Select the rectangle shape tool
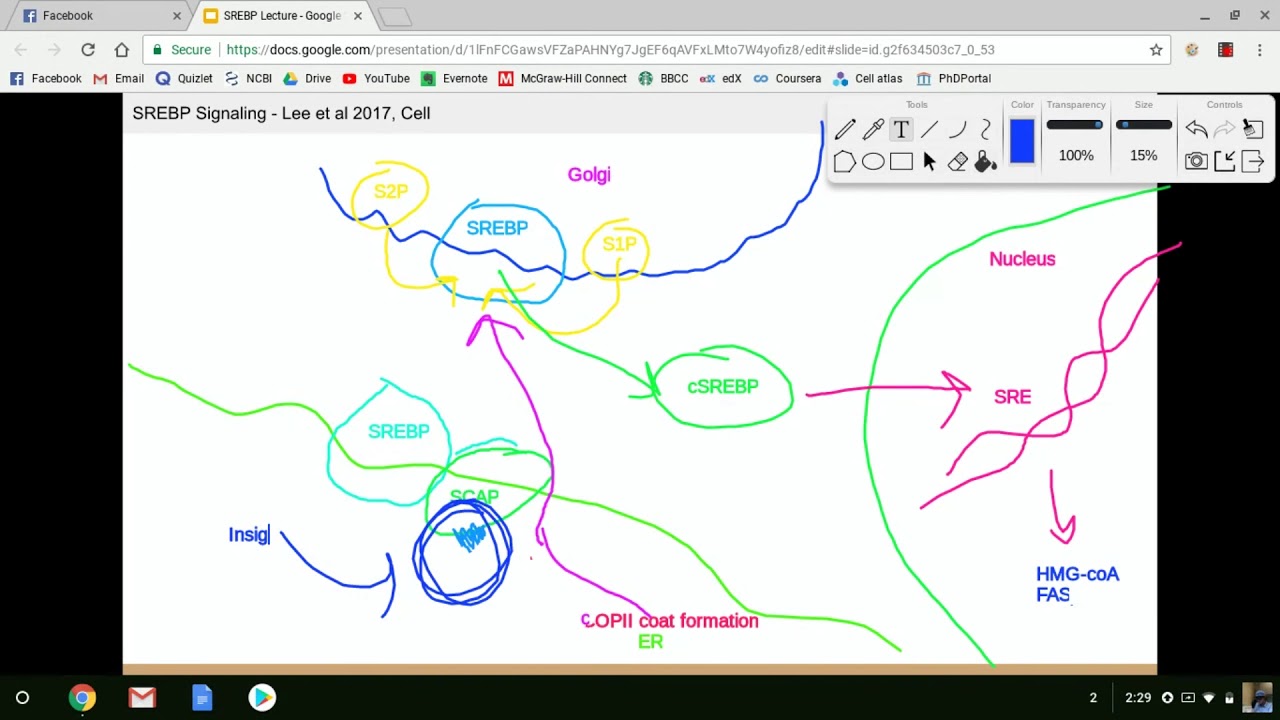The width and height of the screenshot is (1280, 720). click(901, 161)
